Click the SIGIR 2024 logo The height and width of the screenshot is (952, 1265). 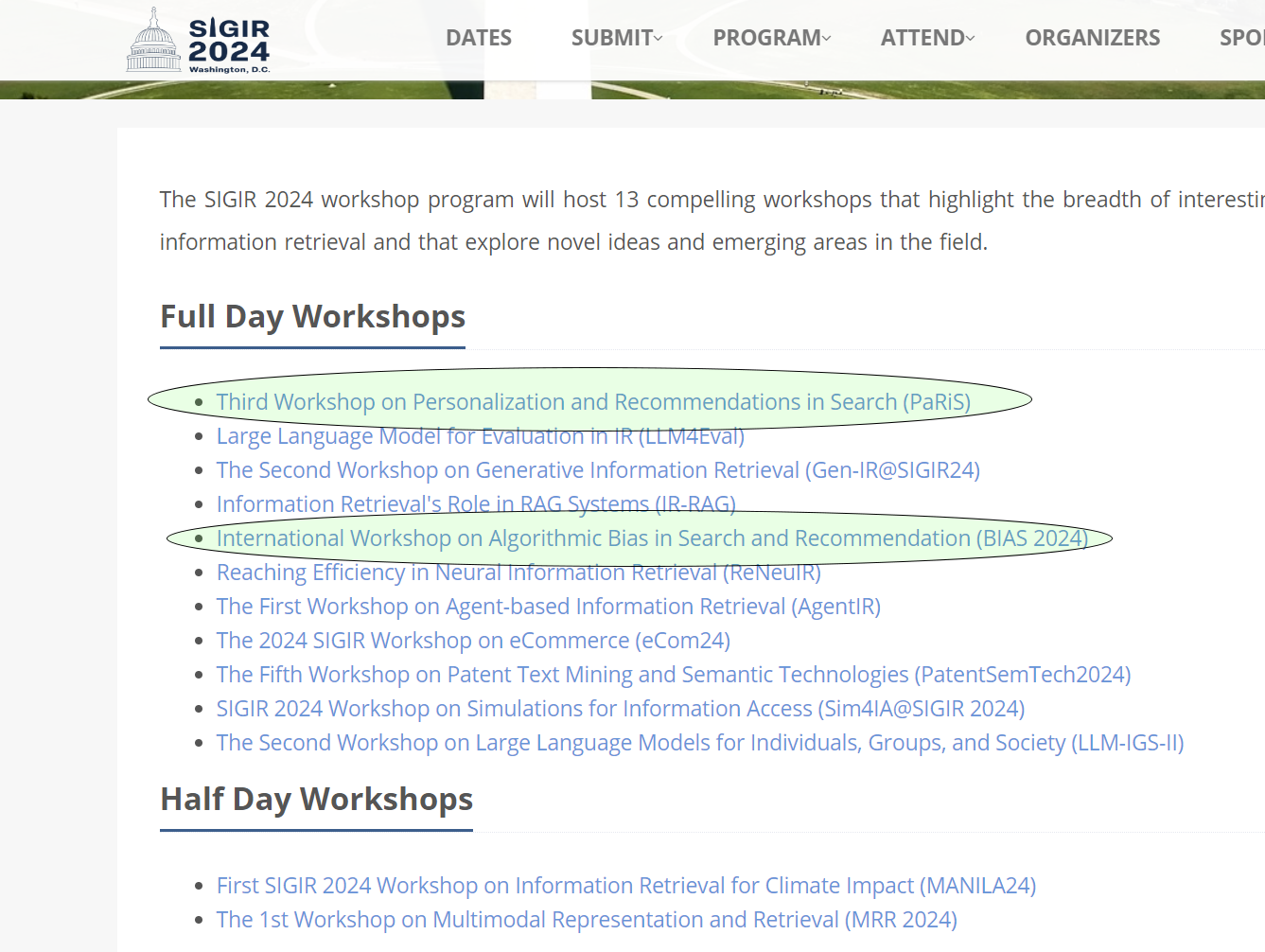tap(199, 41)
